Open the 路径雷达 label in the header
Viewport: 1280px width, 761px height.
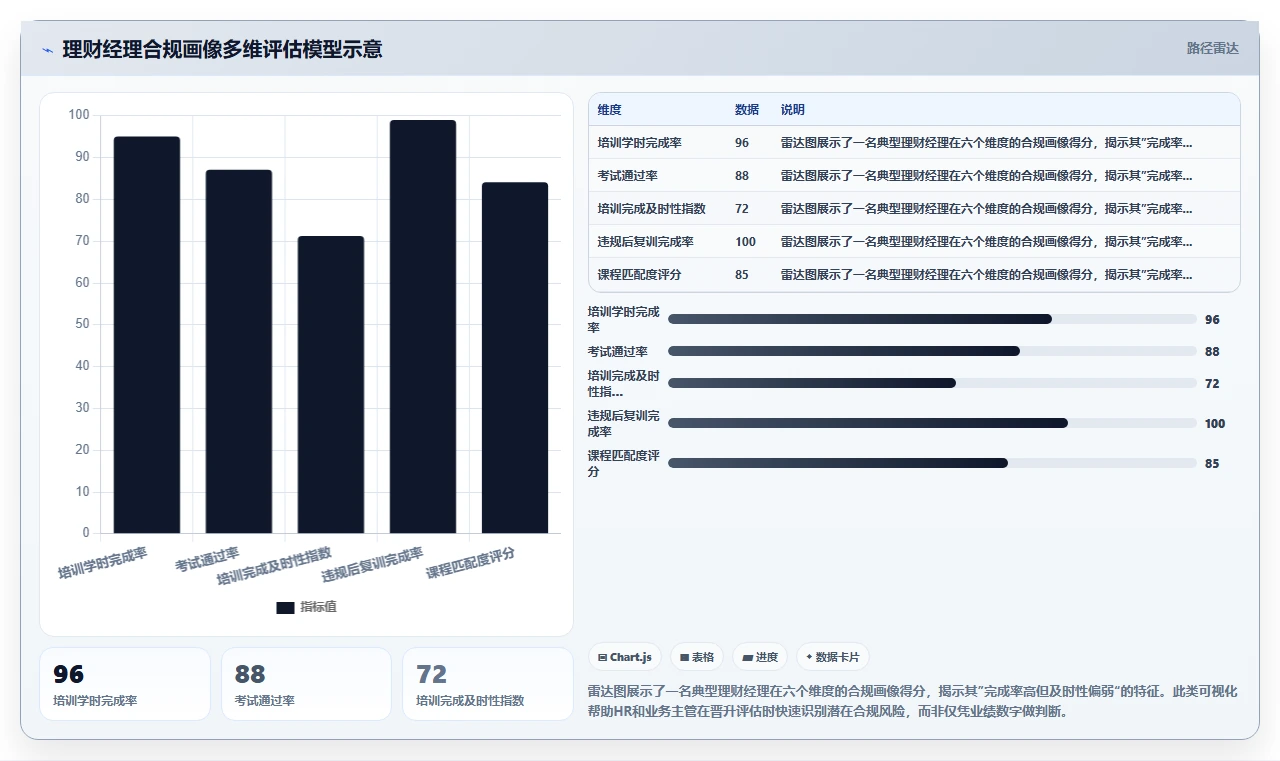[x=1212, y=48]
